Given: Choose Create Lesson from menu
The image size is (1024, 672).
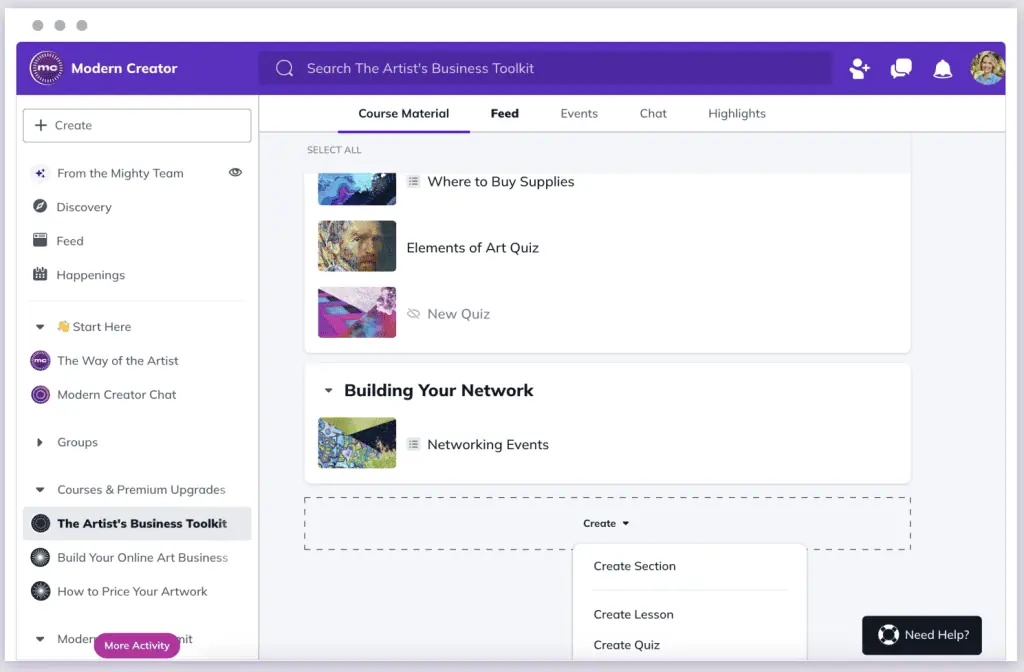Looking at the screenshot, I should pos(633,615).
